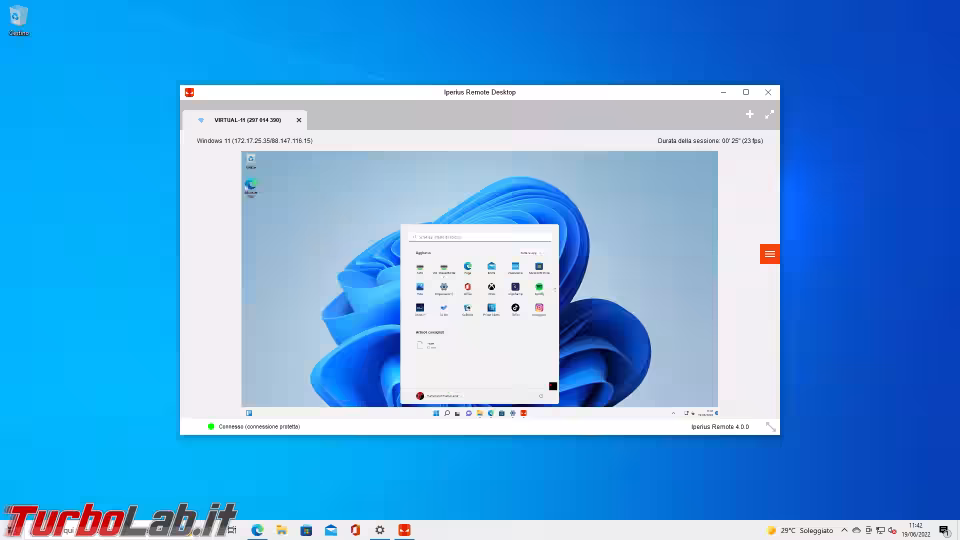Click the All apps button in Start menu
Screen dimensions: 960x540
click(x=529, y=253)
